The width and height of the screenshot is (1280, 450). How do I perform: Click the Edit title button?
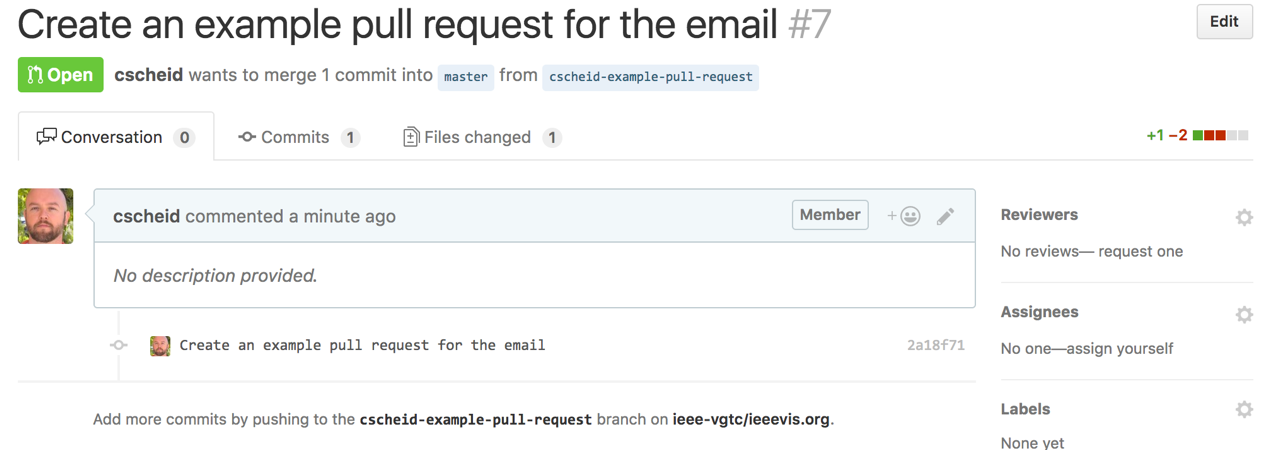[1224, 22]
